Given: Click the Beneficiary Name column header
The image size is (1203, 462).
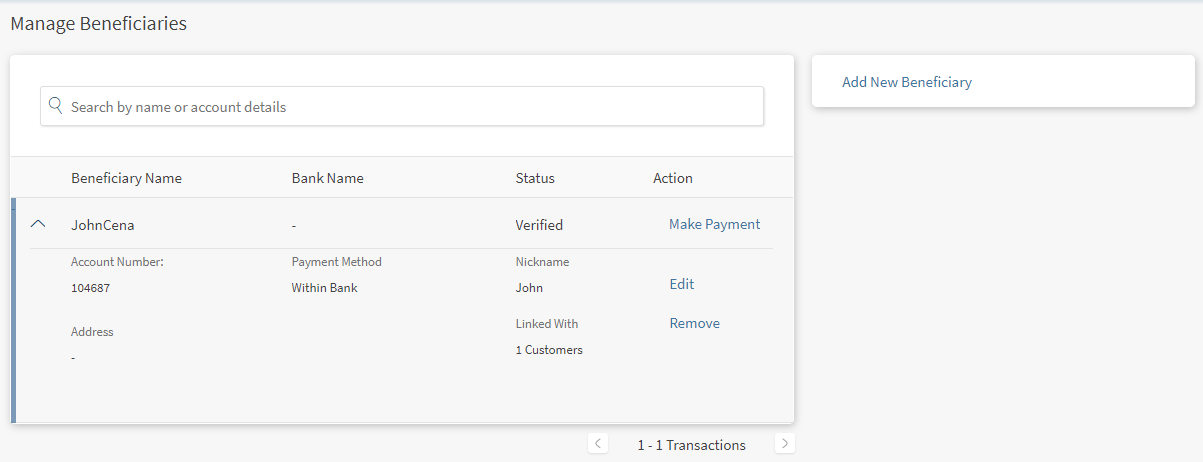Looking at the screenshot, I should coord(126,178).
